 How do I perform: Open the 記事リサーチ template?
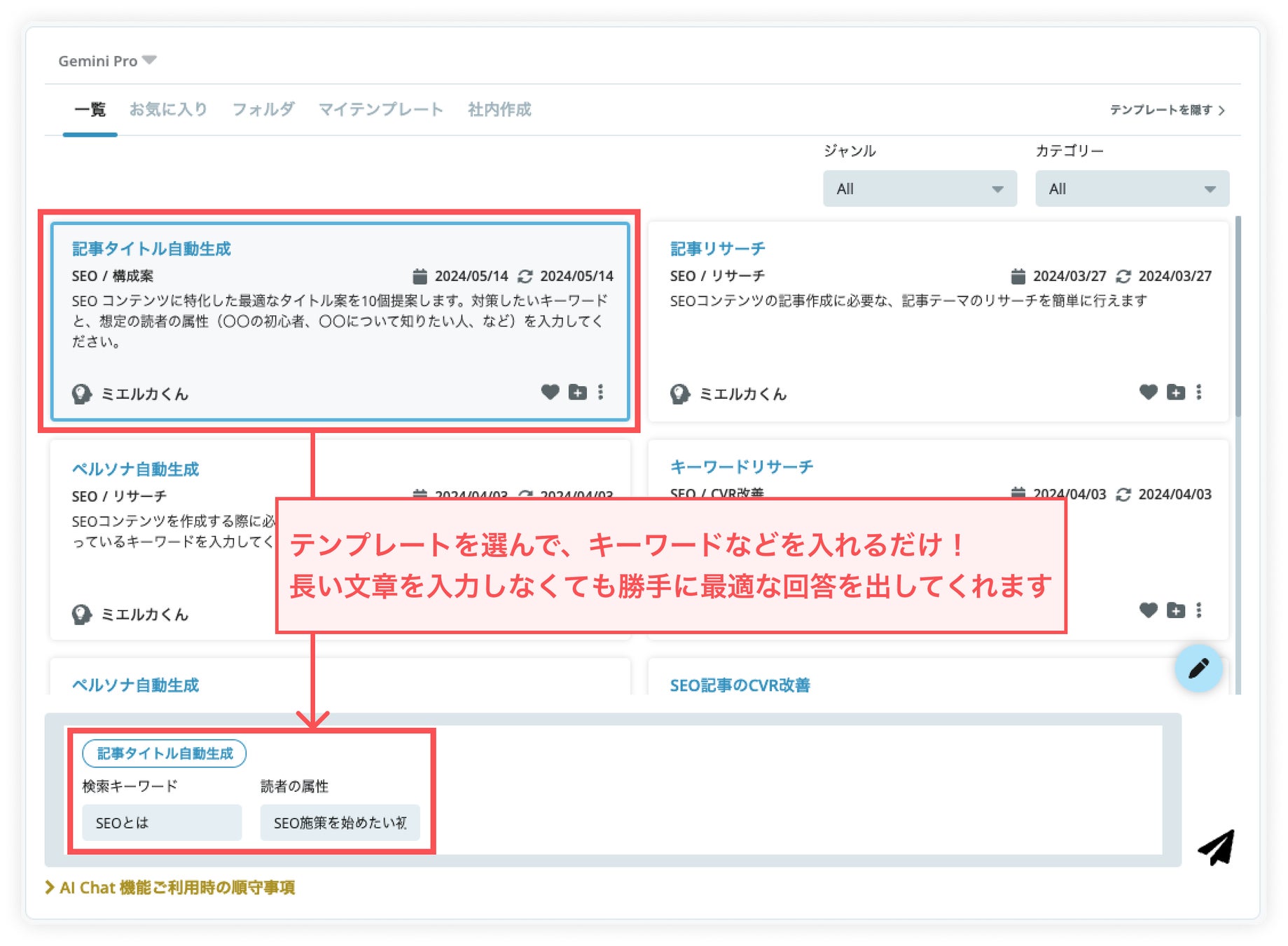click(x=717, y=249)
